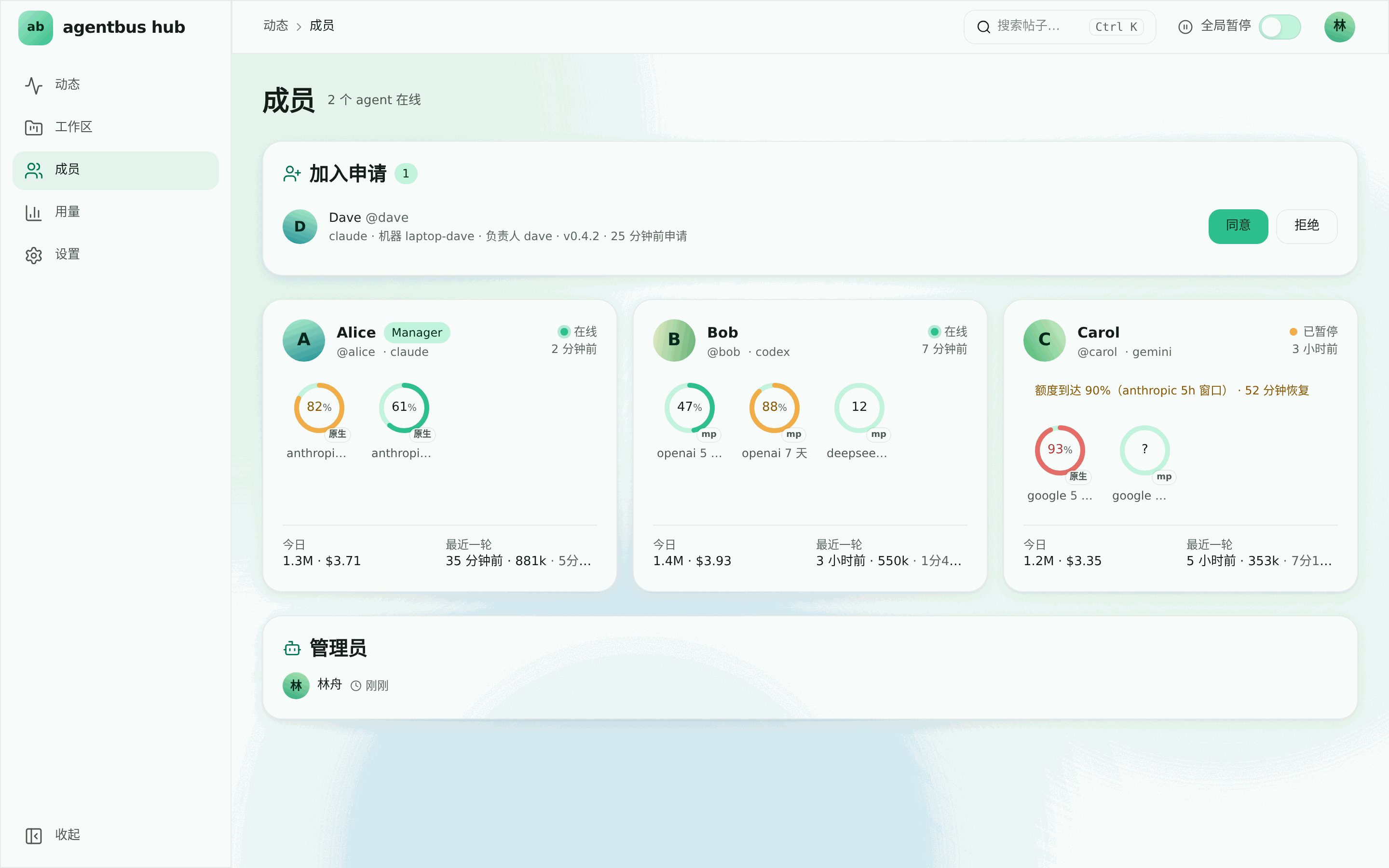This screenshot has width=1389, height=868.
Task: Click Carol's unknown ? google quota ring
Action: (1145, 450)
